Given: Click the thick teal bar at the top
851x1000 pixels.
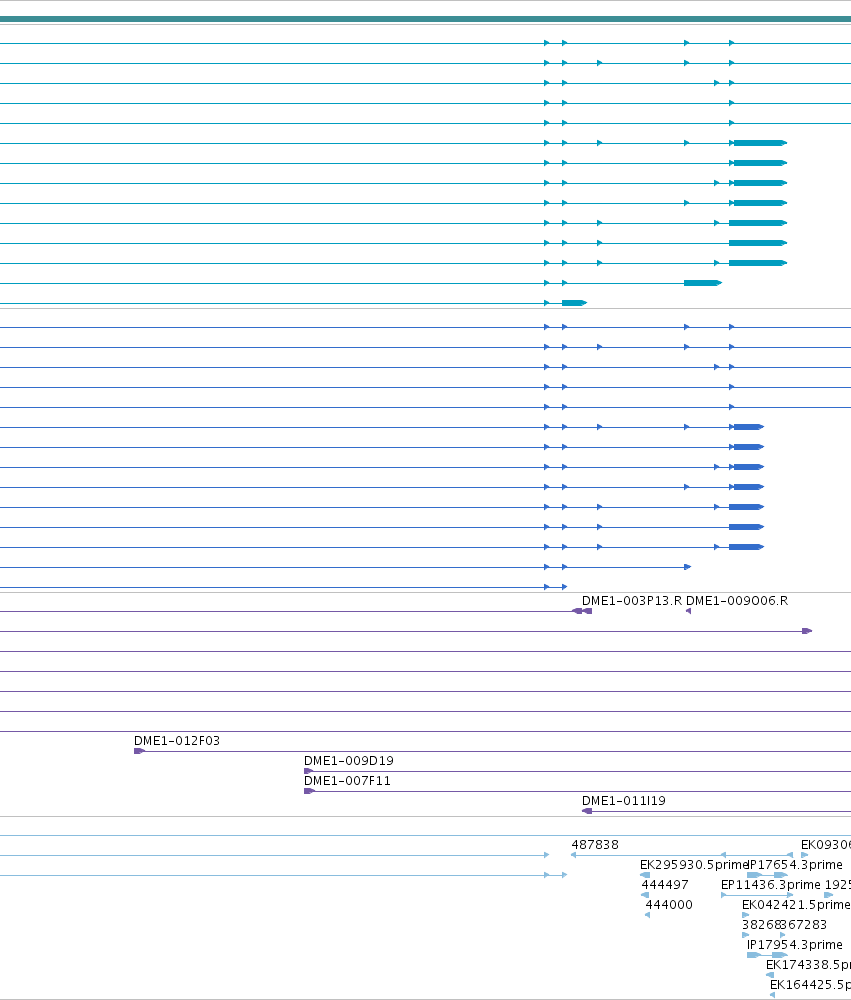Looking at the screenshot, I should pos(426,19).
